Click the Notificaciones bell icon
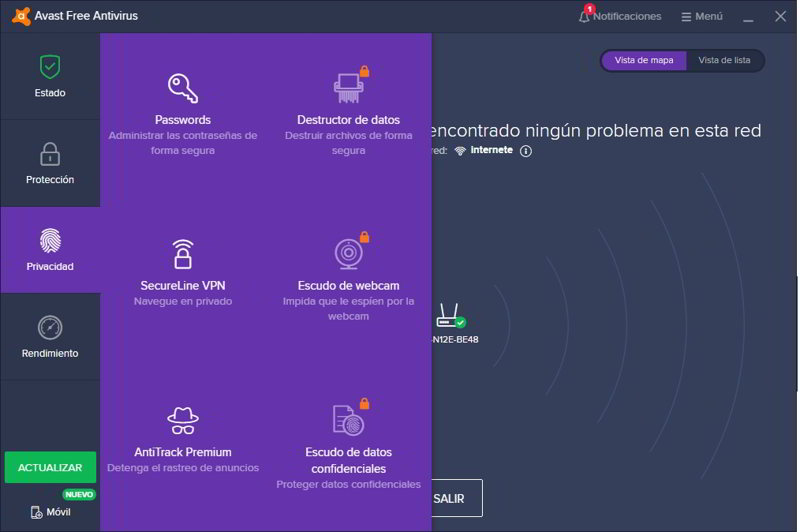The height and width of the screenshot is (532, 800). point(584,16)
